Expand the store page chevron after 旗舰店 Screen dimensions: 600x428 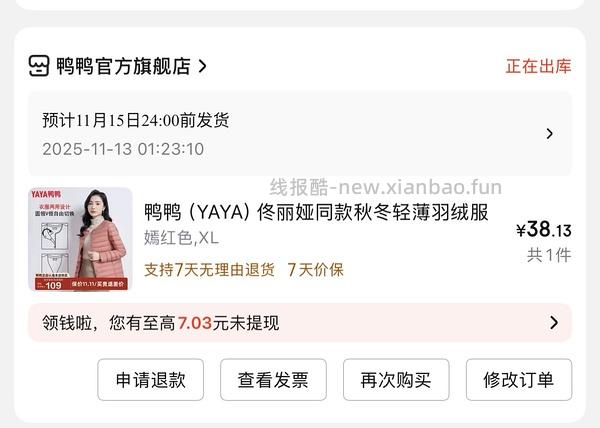(x=203, y=66)
